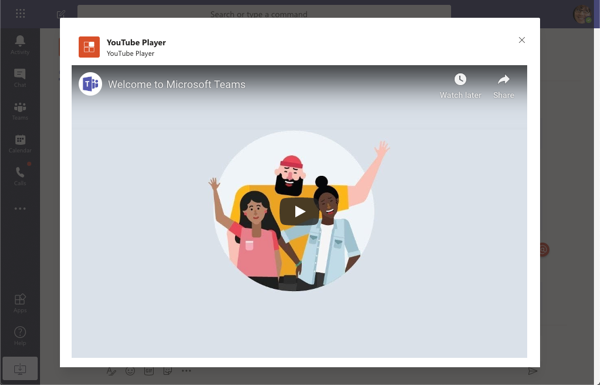Open the Microsoft Teams channel logo

pyautogui.click(x=90, y=84)
